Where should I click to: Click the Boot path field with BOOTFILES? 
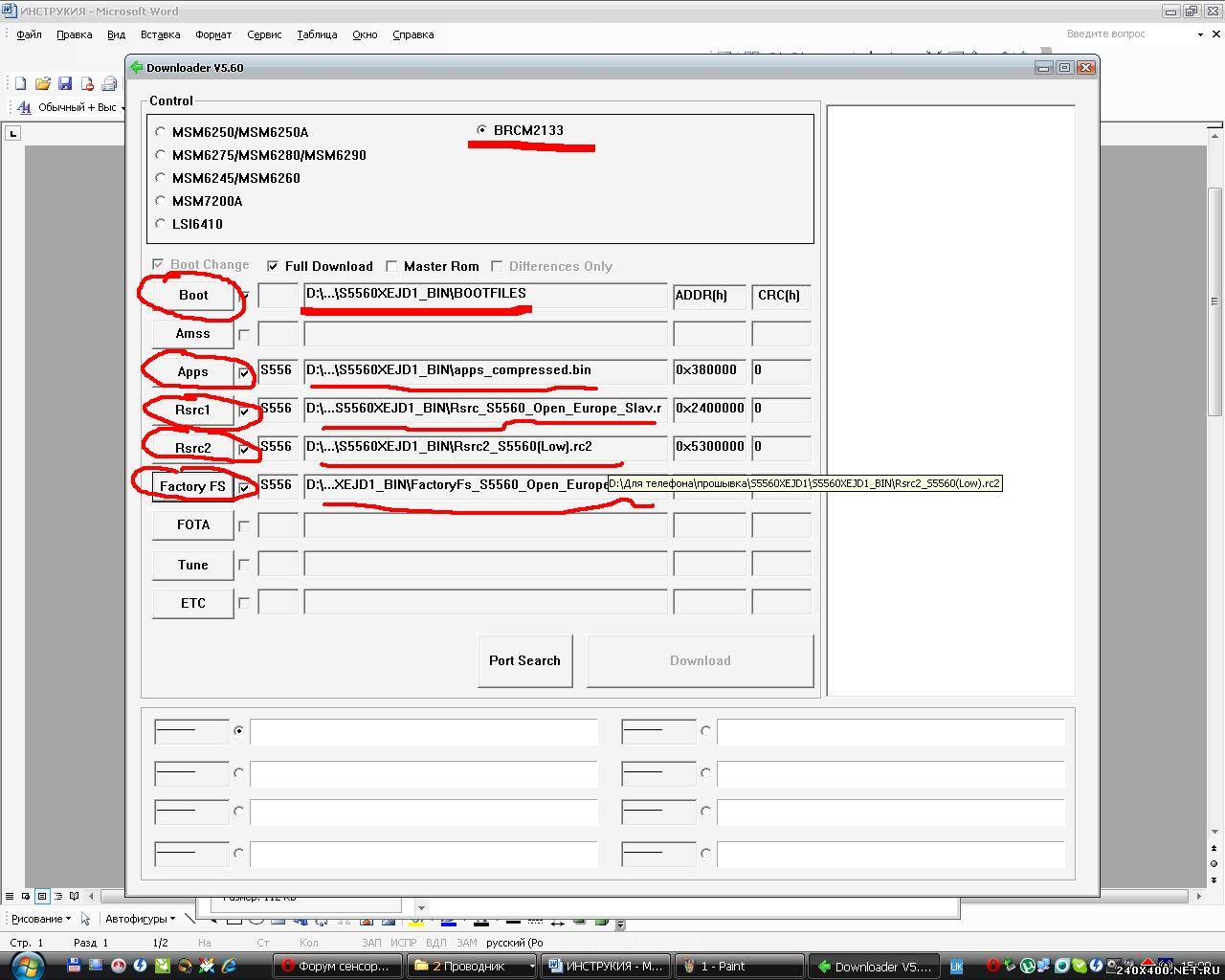point(485,295)
